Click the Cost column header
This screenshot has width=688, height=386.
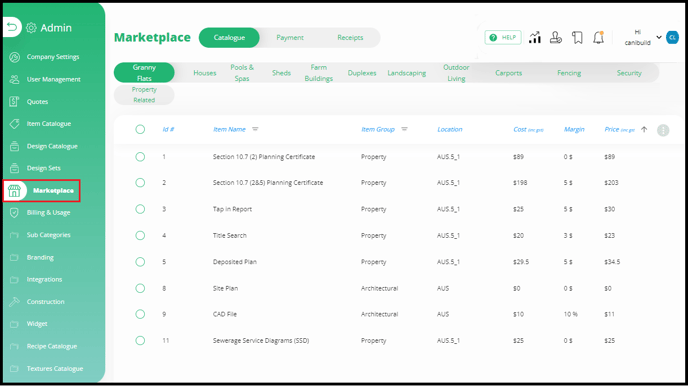pos(528,129)
